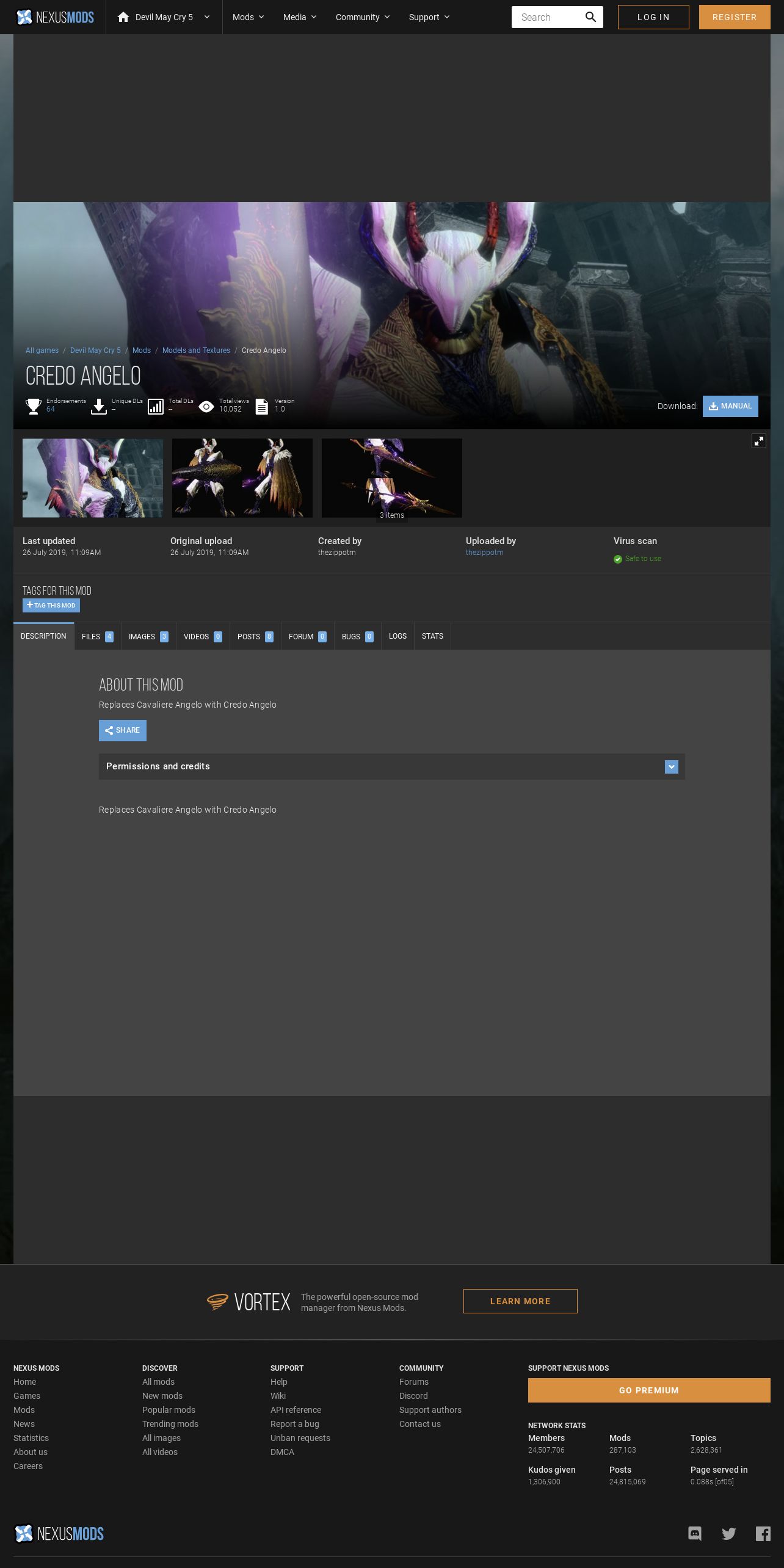Screen dimensions: 784x1568
Task: Click footer Contact us link
Action: (x=420, y=1424)
